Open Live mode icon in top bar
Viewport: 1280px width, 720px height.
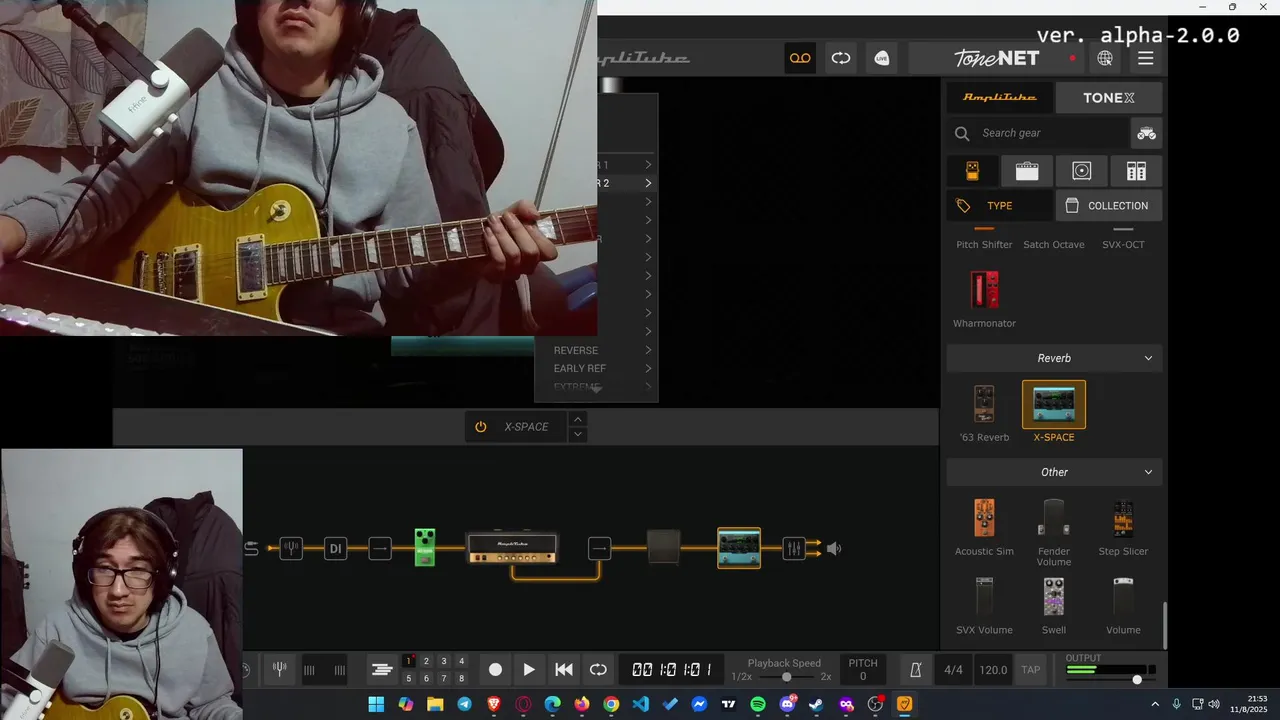tap(881, 58)
